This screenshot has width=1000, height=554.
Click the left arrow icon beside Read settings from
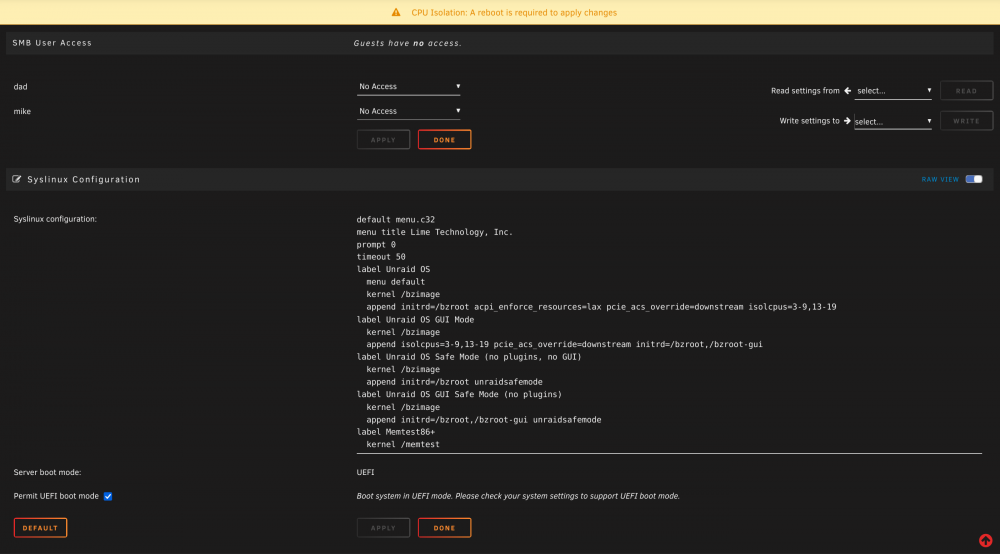click(848, 91)
